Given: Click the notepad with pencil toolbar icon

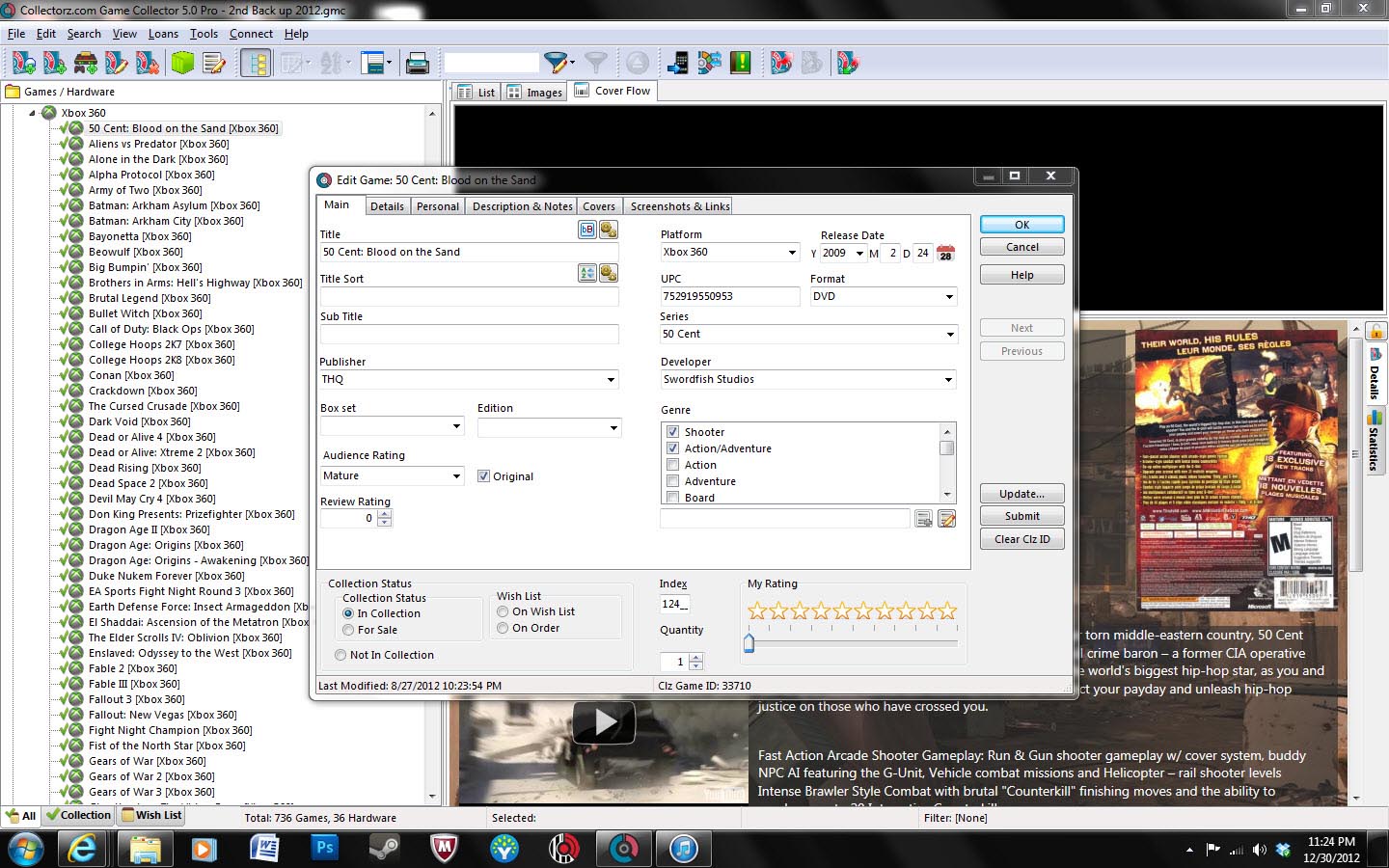Looking at the screenshot, I should [x=214, y=64].
